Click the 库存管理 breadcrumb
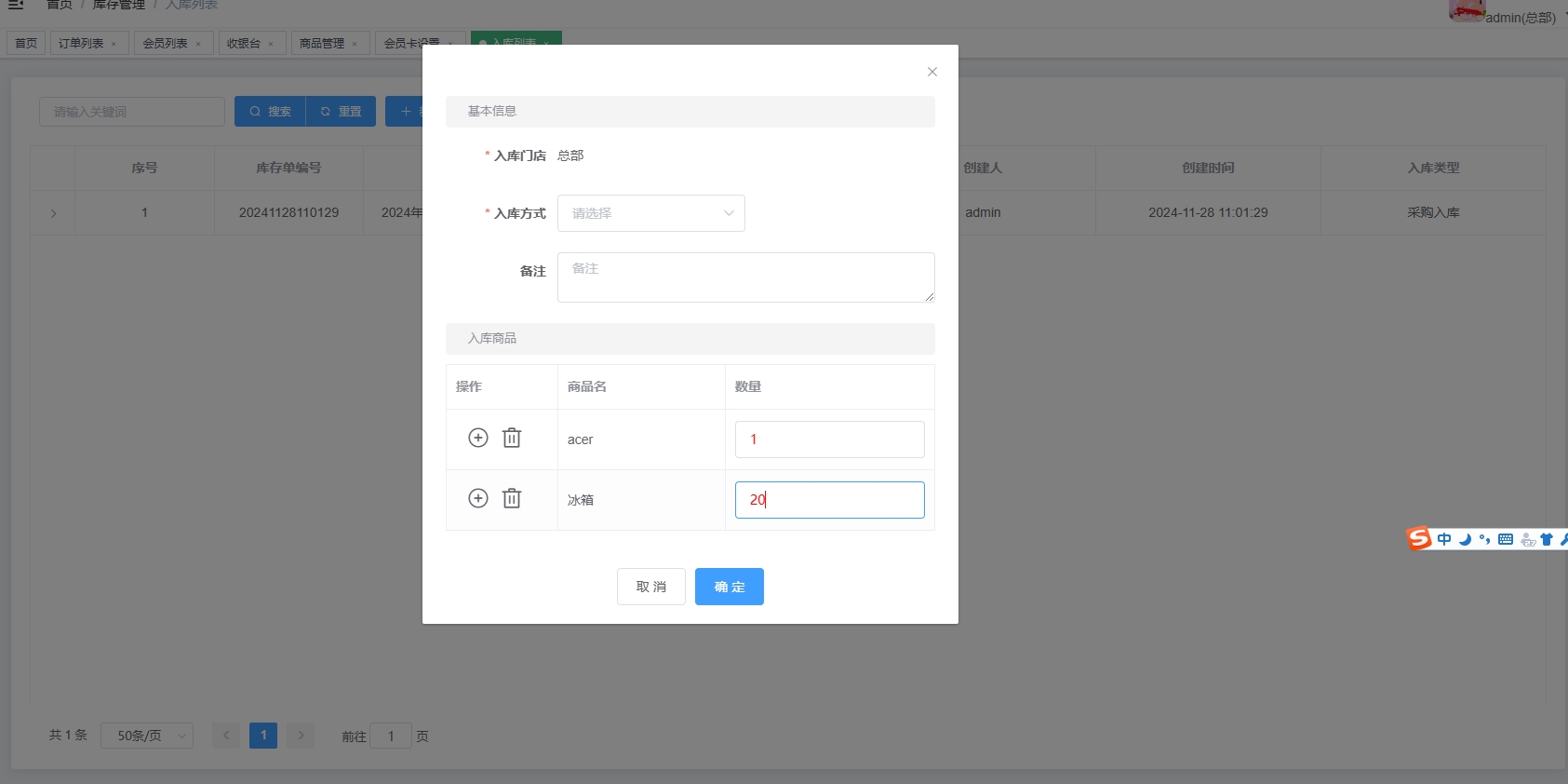Screen dimensions: 1568x784 [119, 5]
